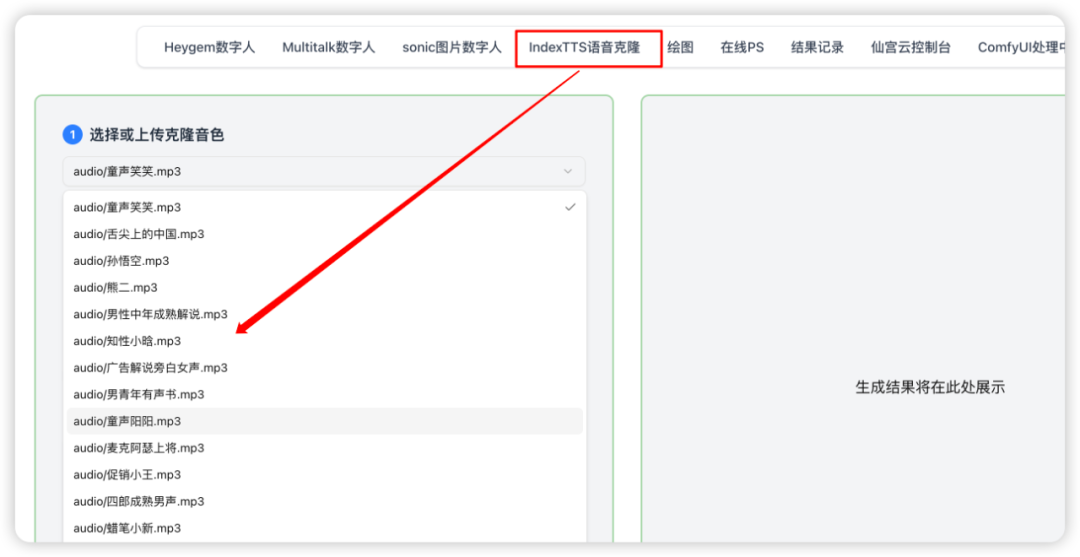This screenshot has width=1080, height=557.
Task: Pick the audio/知性小晗.mp3 voice
Action: pos(324,341)
